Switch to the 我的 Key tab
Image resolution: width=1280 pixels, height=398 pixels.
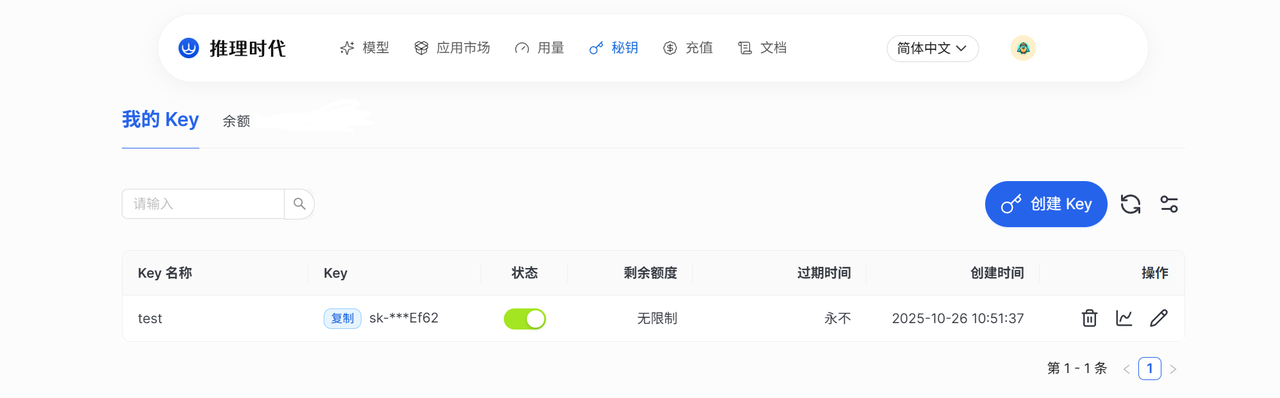[160, 120]
